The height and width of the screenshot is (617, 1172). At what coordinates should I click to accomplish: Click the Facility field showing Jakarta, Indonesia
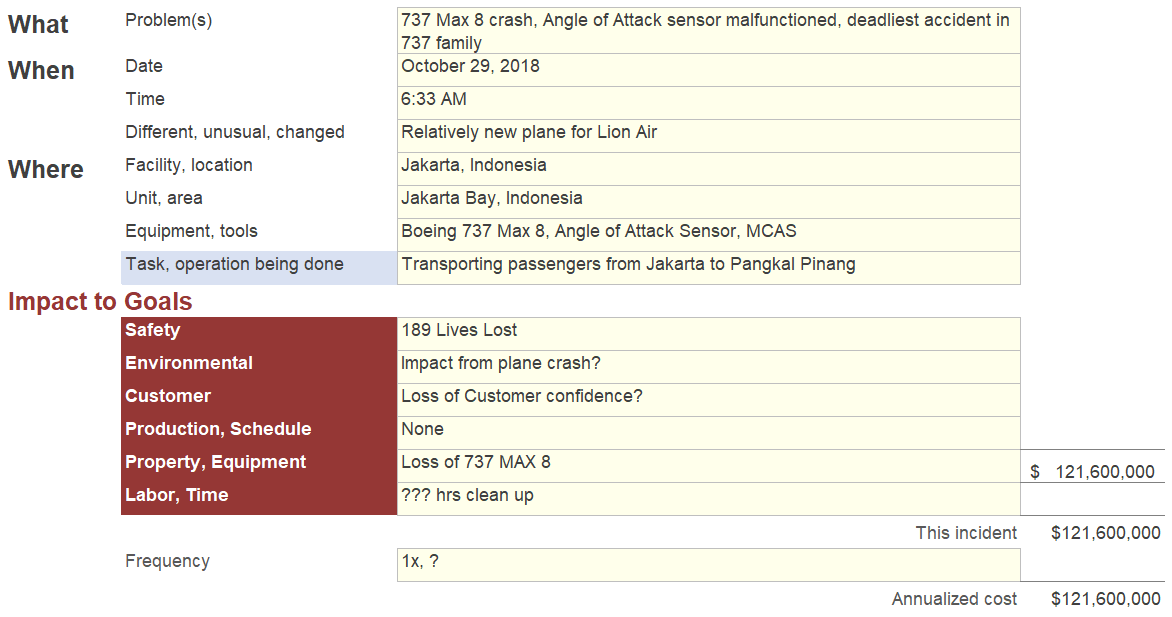(x=708, y=166)
